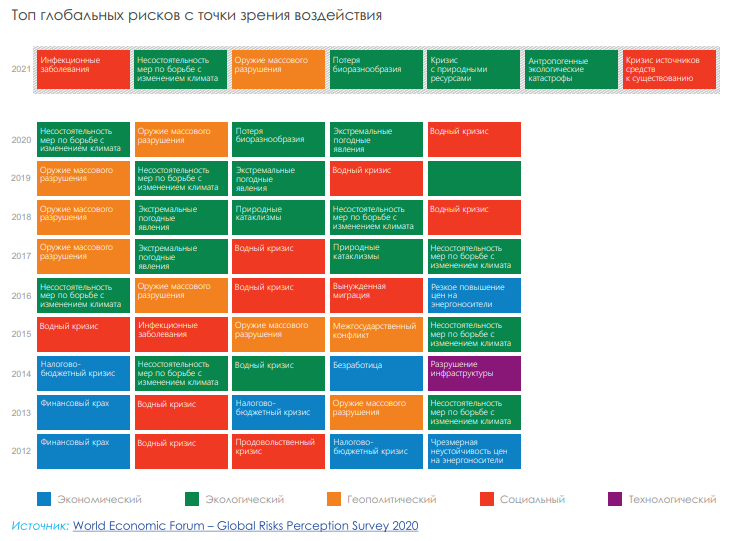This screenshot has height=541, width=729.
Task: Click Антропогенные экологические катастрофы cell
Action: pyautogui.click(x=571, y=69)
